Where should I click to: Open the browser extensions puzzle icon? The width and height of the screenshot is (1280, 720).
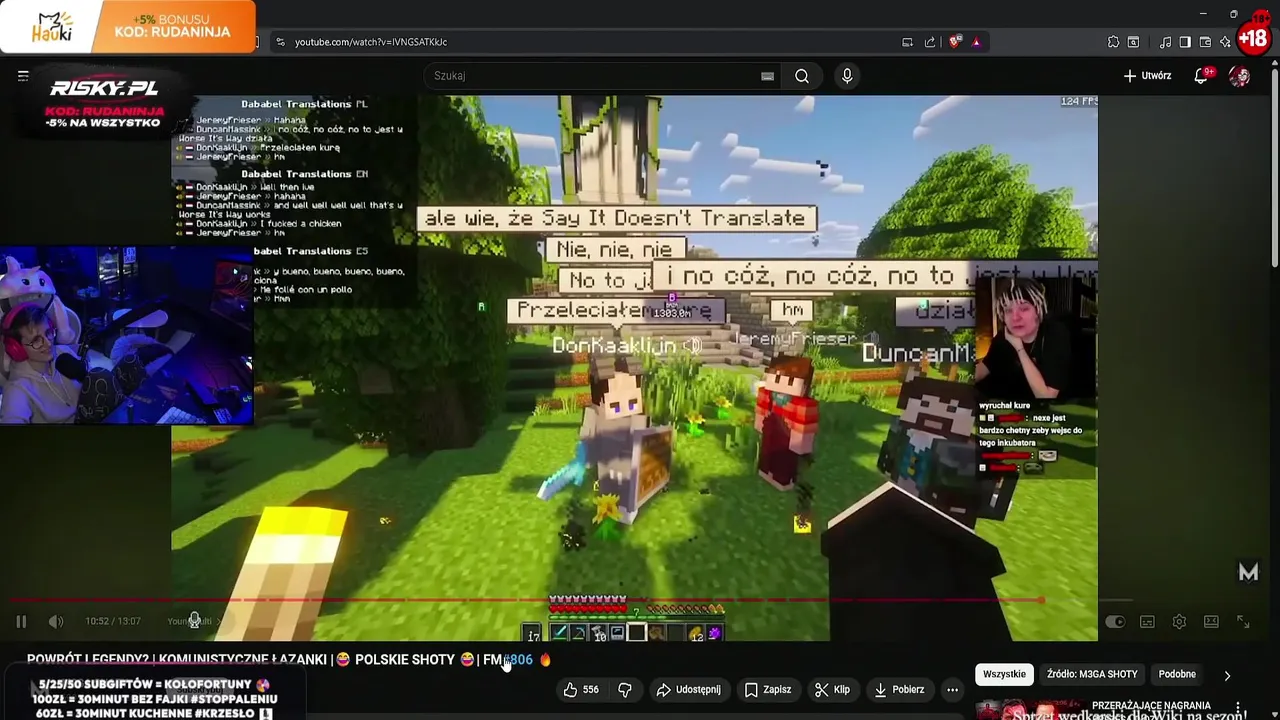pyautogui.click(x=1113, y=42)
